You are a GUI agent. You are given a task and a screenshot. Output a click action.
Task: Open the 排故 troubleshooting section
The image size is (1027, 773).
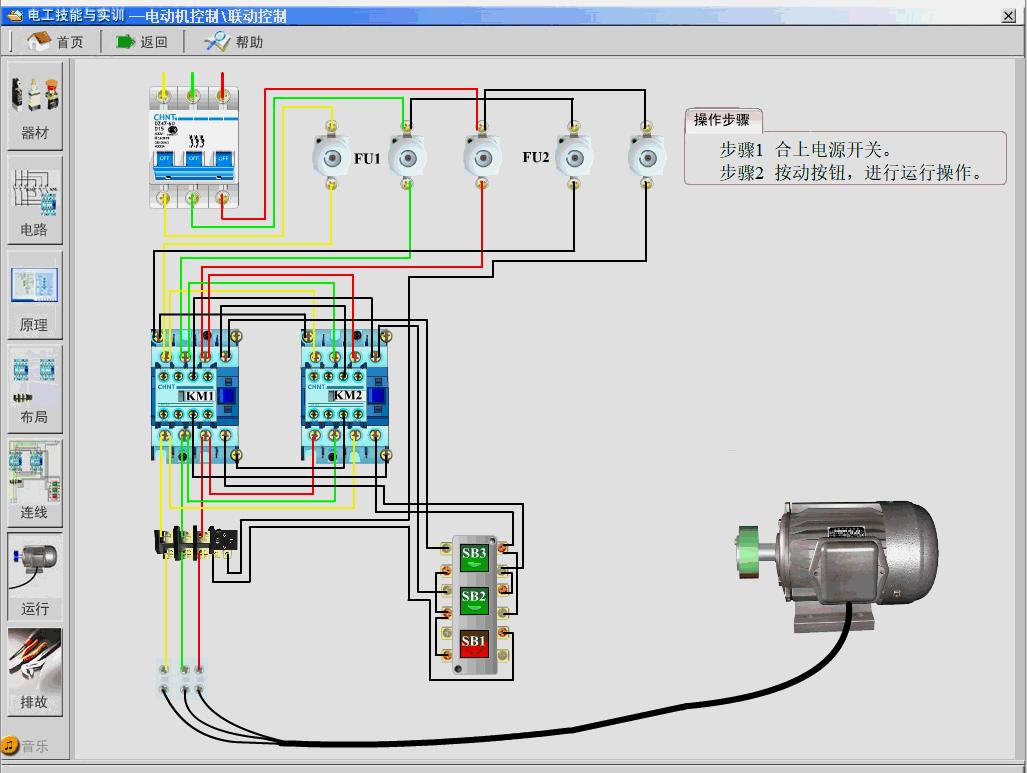coord(35,671)
